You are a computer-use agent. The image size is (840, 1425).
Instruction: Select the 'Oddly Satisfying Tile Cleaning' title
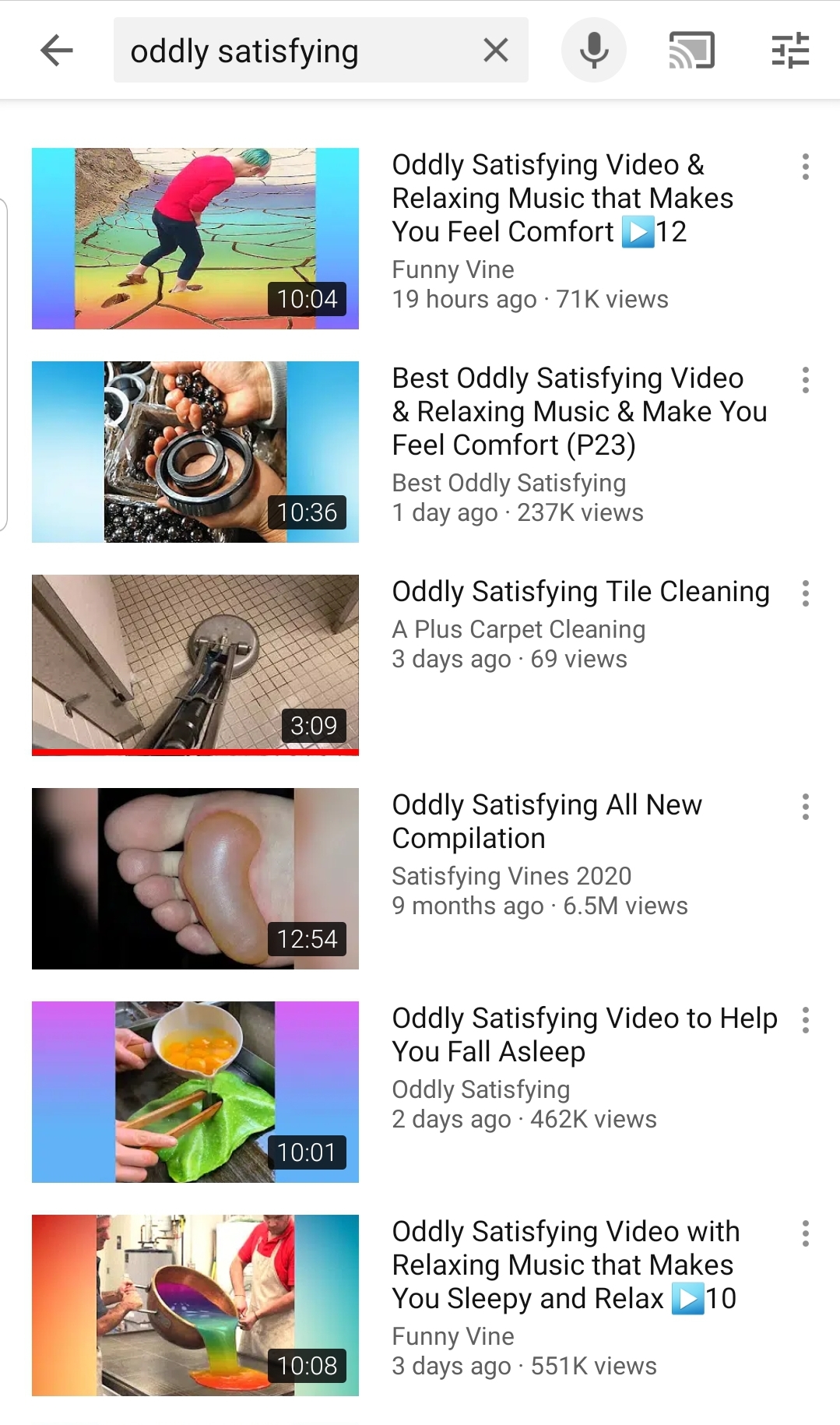coord(581,592)
